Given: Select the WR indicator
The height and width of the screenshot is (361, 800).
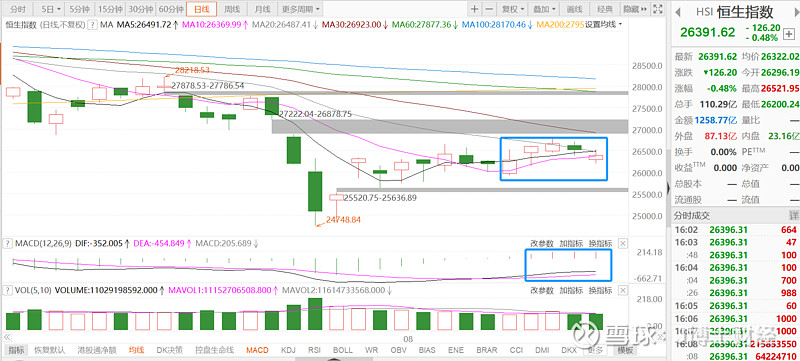Looking at the screenshot, I should pyautogui.click(x=371, y=350).
